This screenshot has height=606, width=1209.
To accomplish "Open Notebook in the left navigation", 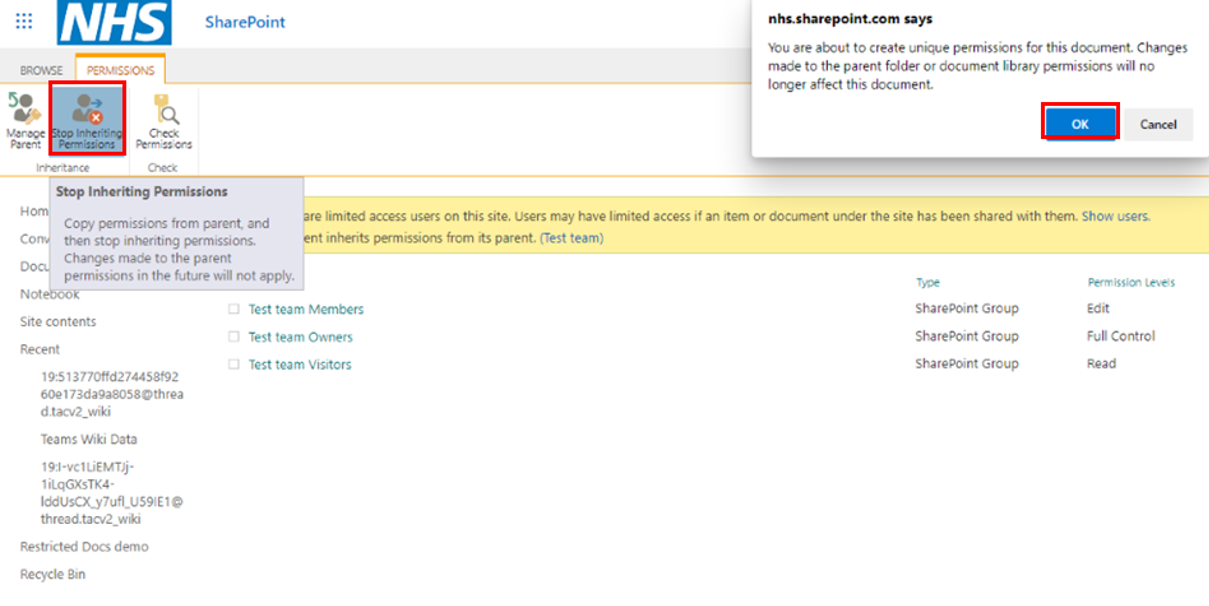I will click(x=50, y=294).
